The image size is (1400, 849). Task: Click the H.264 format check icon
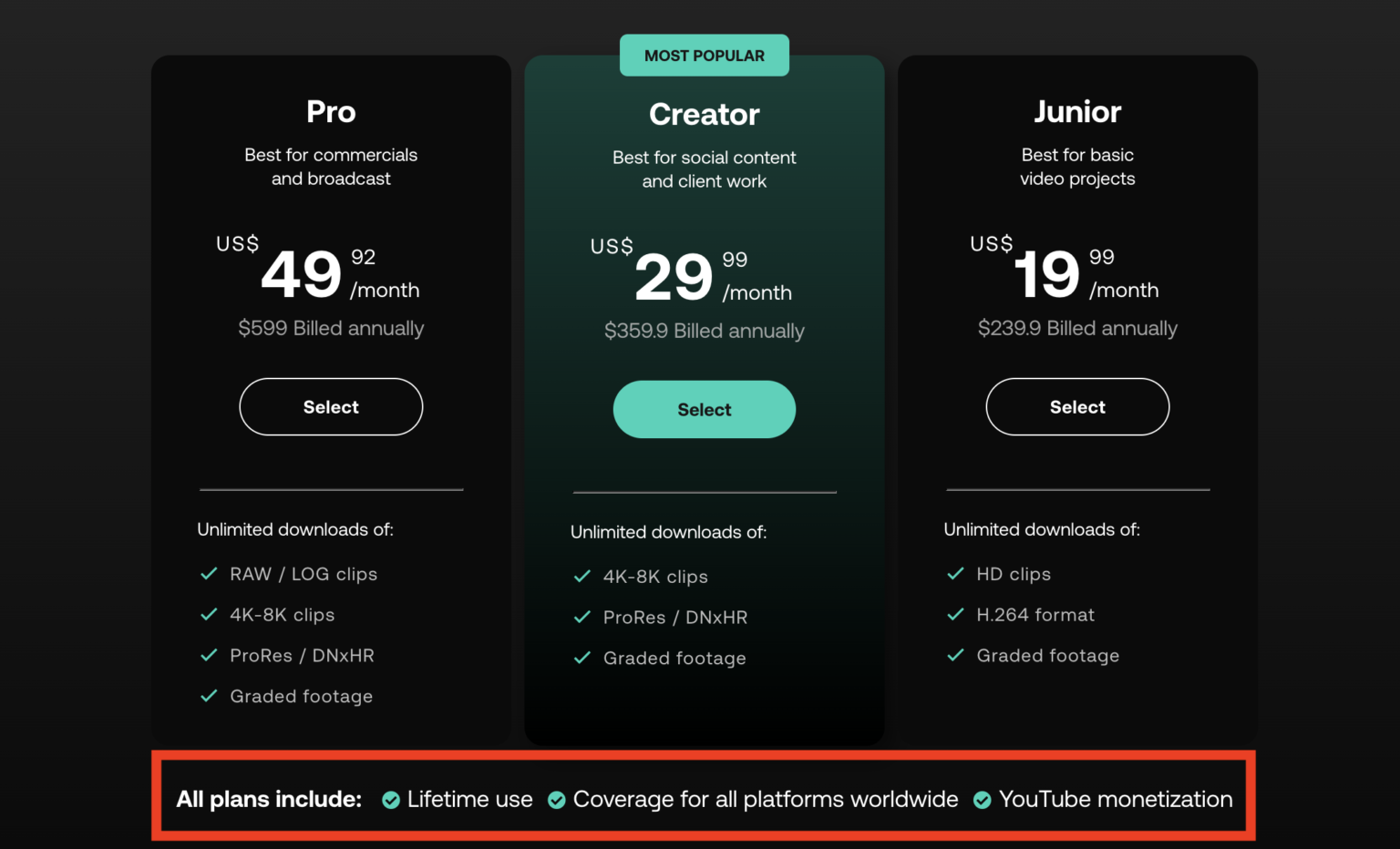(955, 614)
